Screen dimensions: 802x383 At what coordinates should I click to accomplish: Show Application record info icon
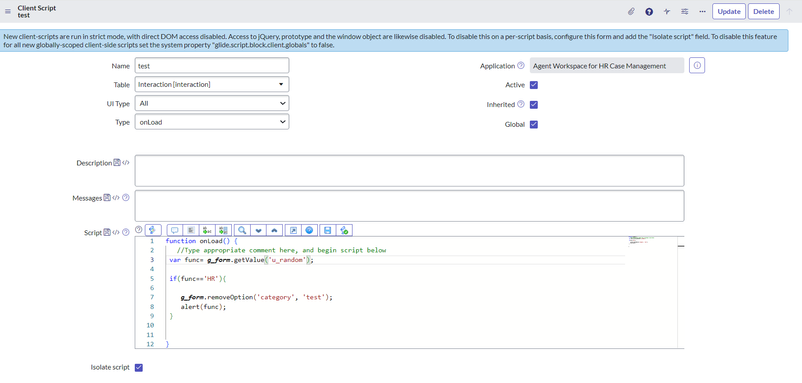(697, 65)
